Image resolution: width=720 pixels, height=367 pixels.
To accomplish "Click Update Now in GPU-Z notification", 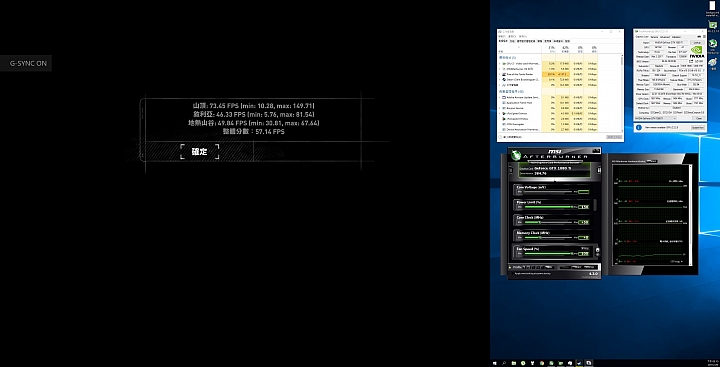I will 698,127.
